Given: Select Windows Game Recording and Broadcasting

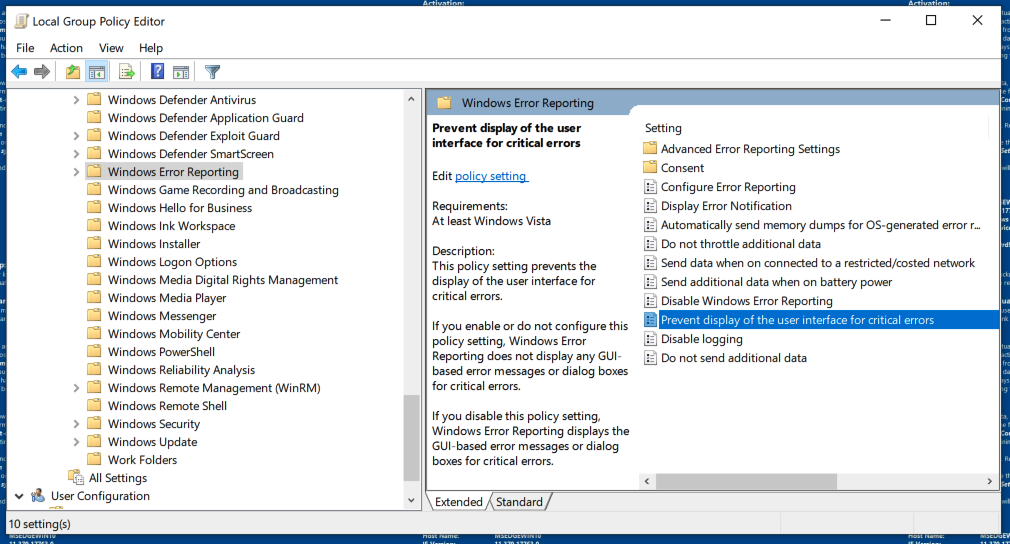Looking at the screenshot, I should click(x=223, y=190).
